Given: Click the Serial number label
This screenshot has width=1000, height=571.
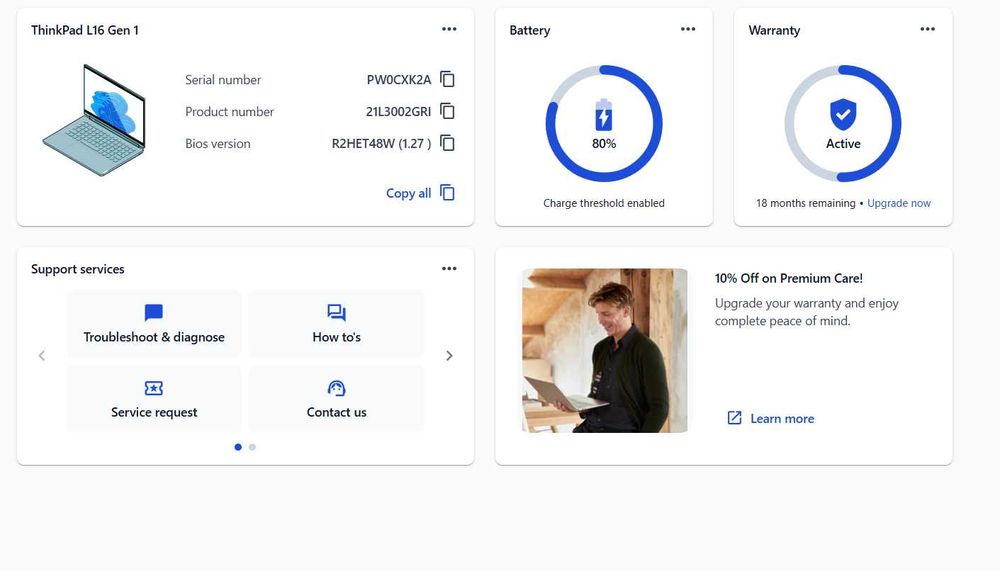Looking at the screenshot, I should 223,80.
